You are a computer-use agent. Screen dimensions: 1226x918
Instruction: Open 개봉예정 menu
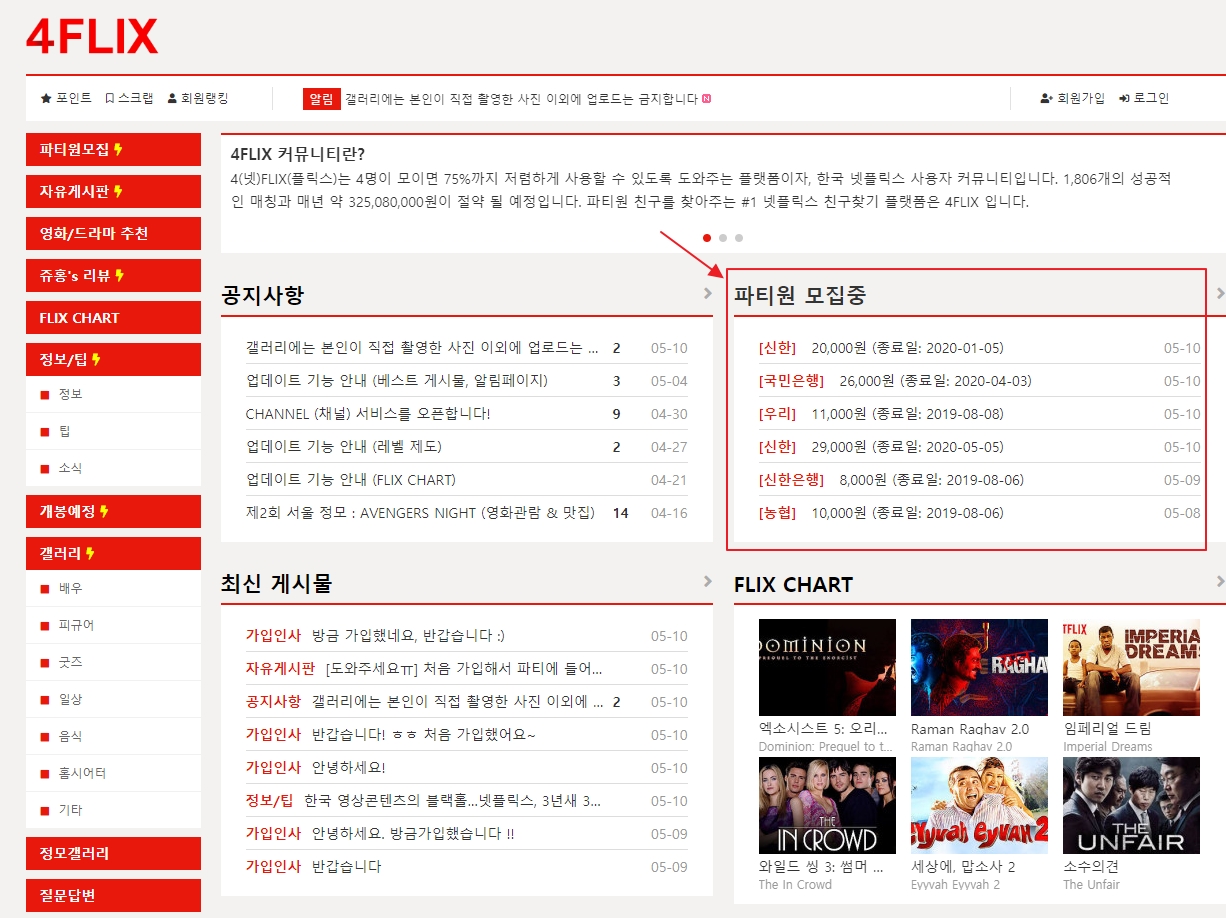click(113, 512)
